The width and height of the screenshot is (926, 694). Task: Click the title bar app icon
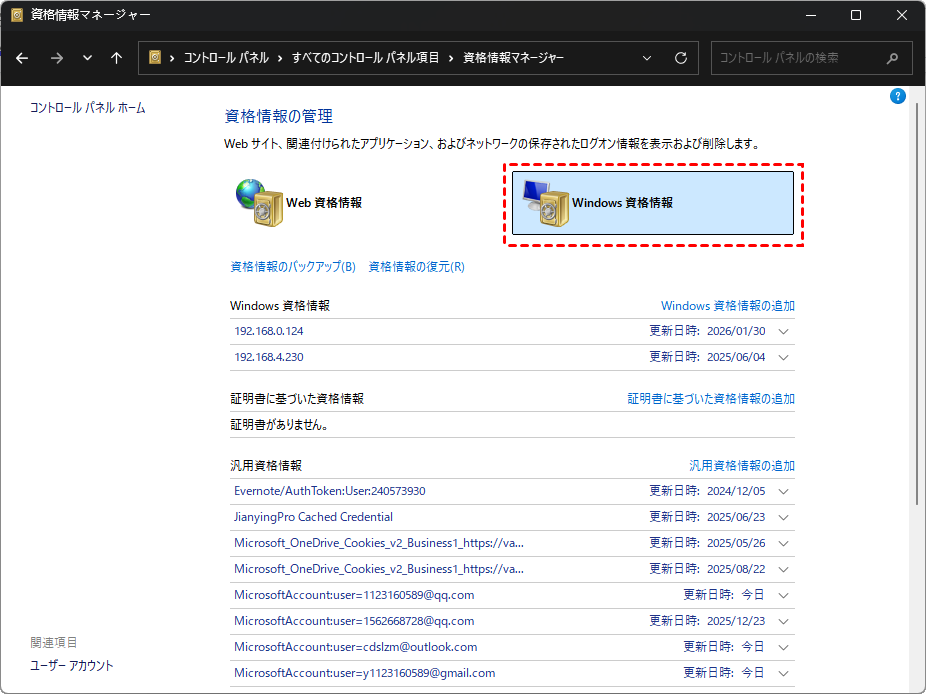click(x=17, y=15)
